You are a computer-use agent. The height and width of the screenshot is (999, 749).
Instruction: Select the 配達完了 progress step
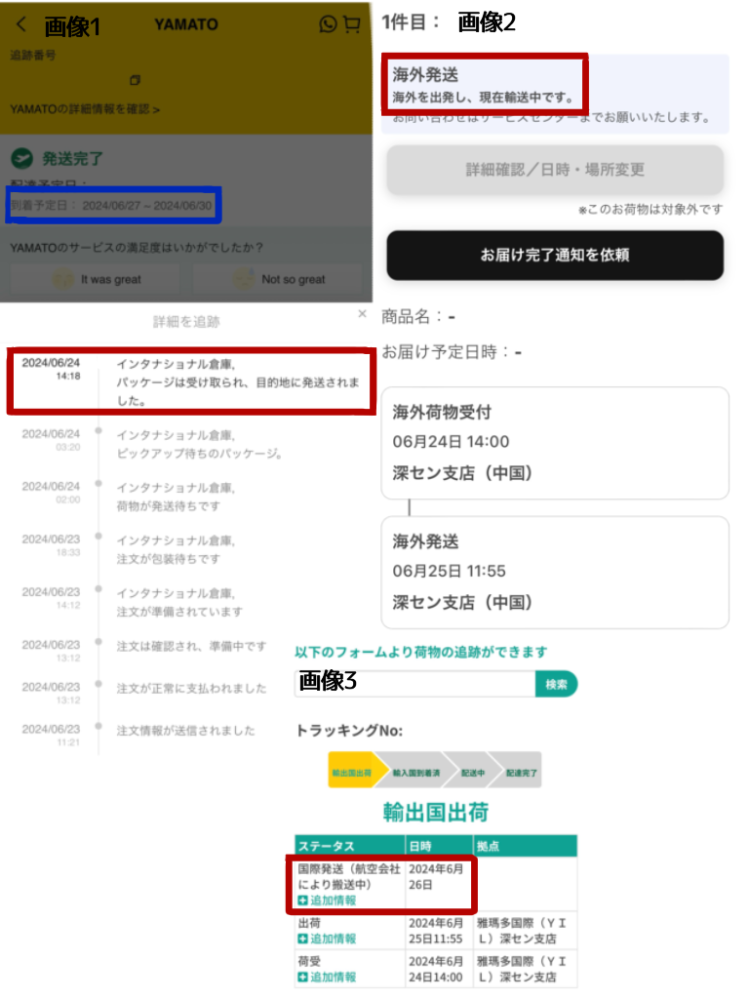click(x=520, y=772)
